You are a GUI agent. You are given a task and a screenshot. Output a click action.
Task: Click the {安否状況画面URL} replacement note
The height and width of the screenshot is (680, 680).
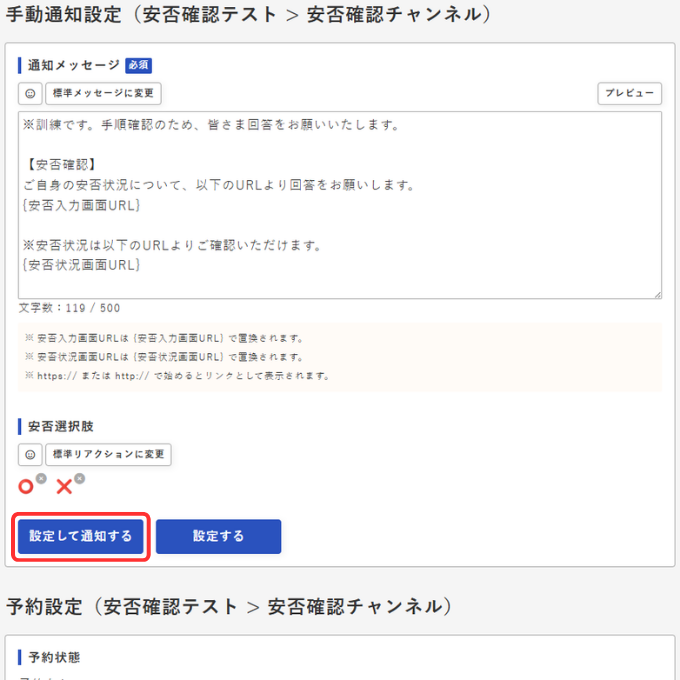[x=164, y=357]
